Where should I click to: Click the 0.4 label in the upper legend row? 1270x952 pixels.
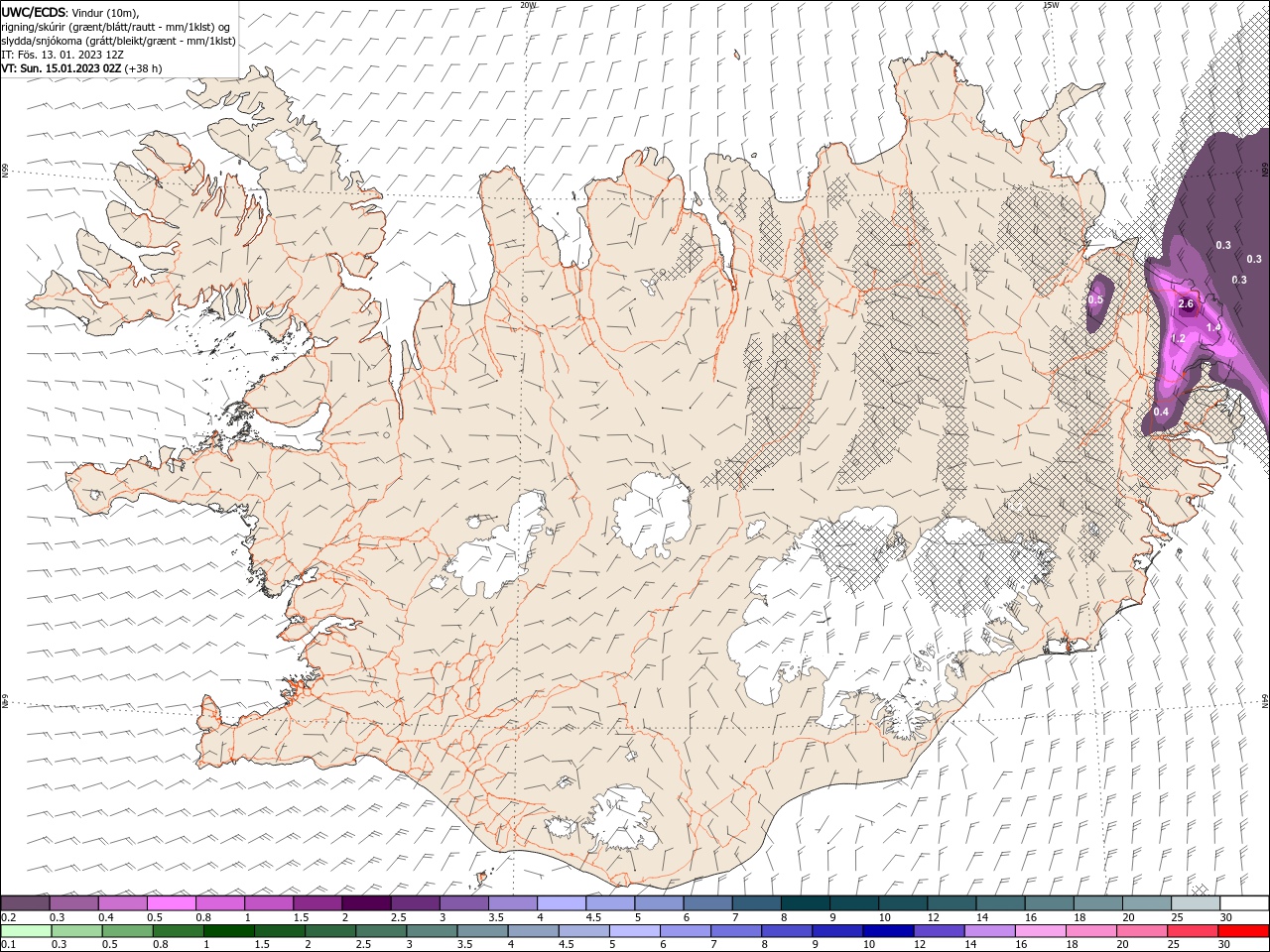[106, 917]
